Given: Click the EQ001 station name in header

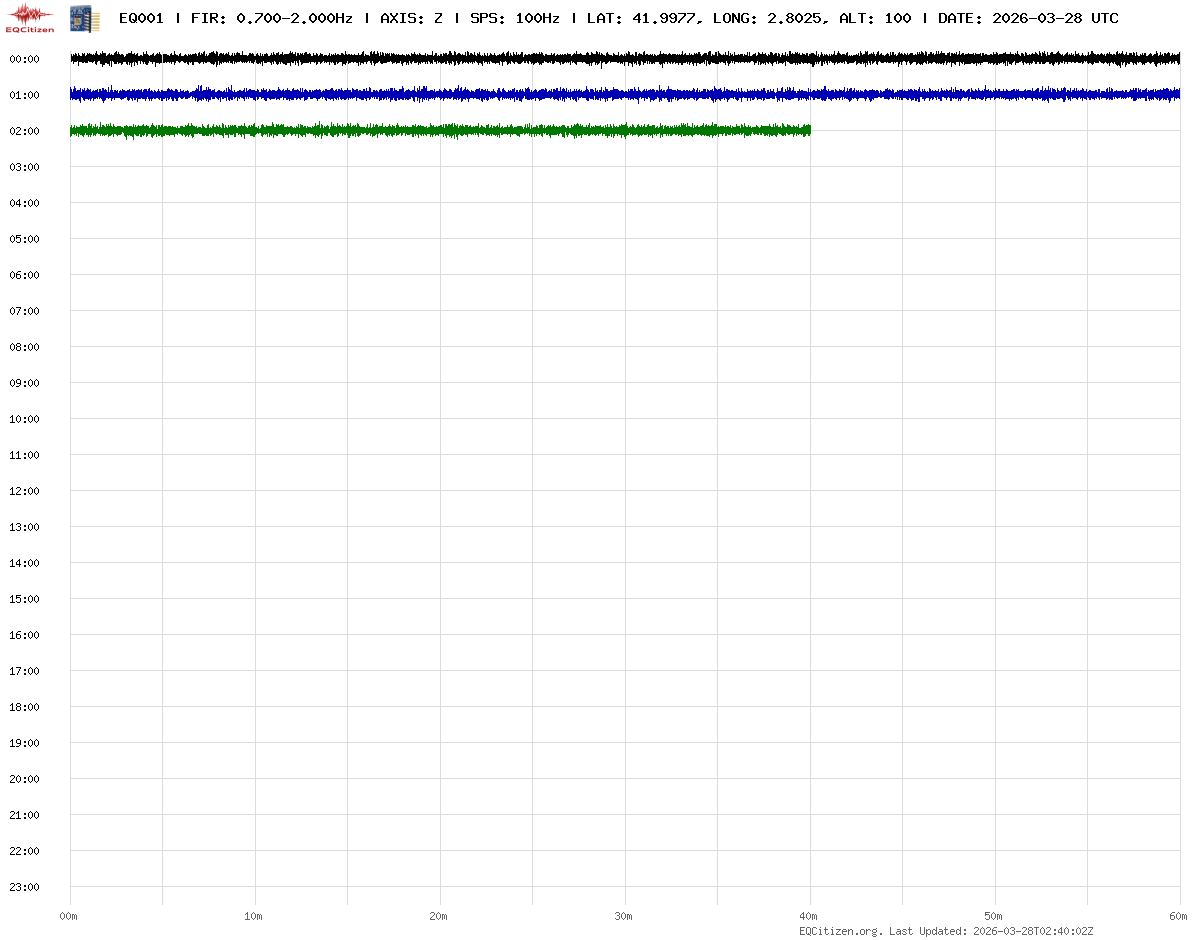Looking at the screenshot, I should 141,18.
